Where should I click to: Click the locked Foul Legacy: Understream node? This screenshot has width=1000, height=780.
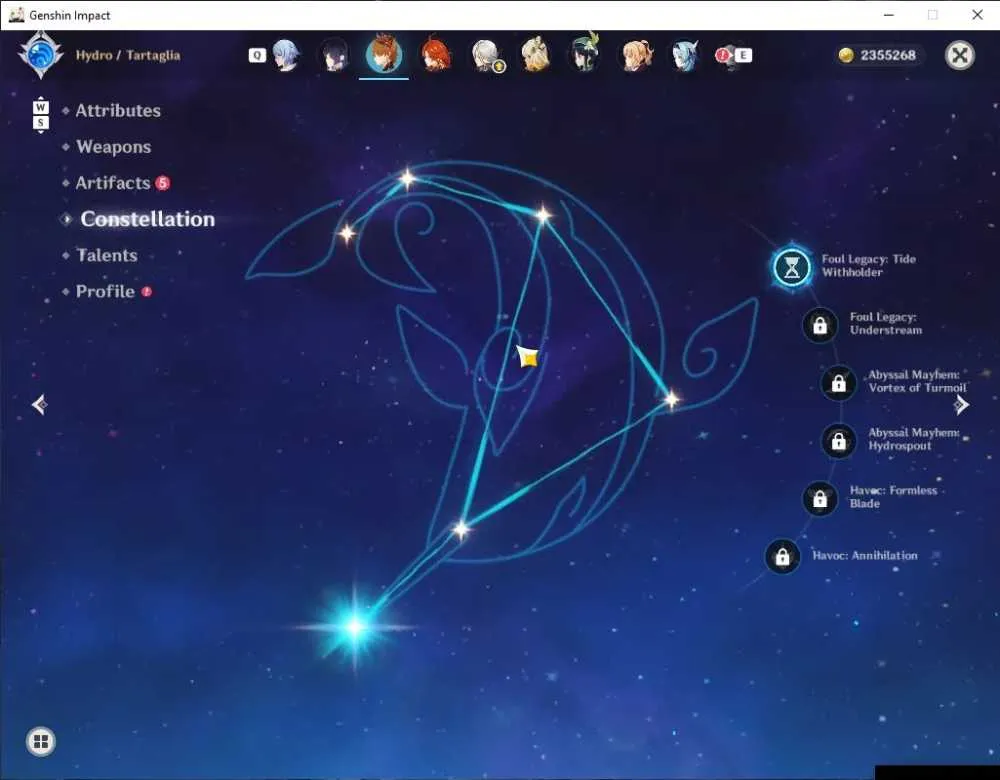click(820, 325)
